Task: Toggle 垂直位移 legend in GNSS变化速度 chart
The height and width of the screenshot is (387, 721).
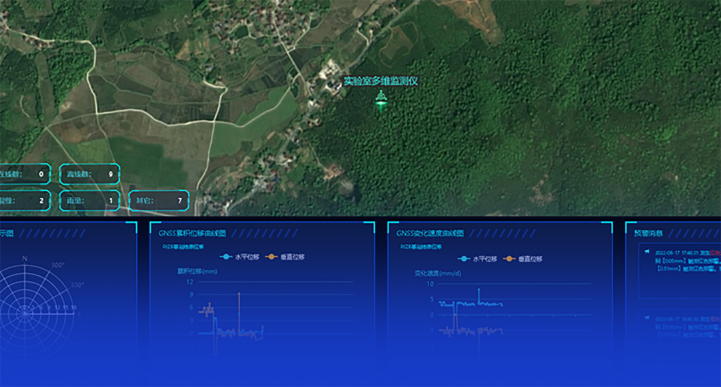Action: 523,259
